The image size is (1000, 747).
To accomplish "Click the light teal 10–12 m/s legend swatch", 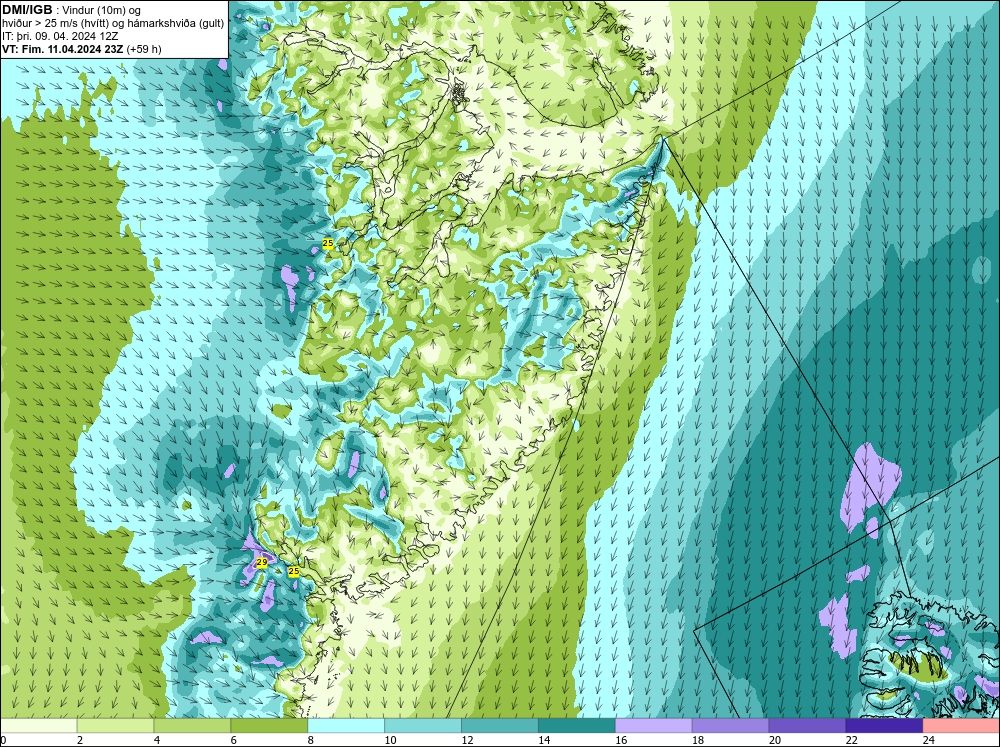I will [x=423, y=726].
